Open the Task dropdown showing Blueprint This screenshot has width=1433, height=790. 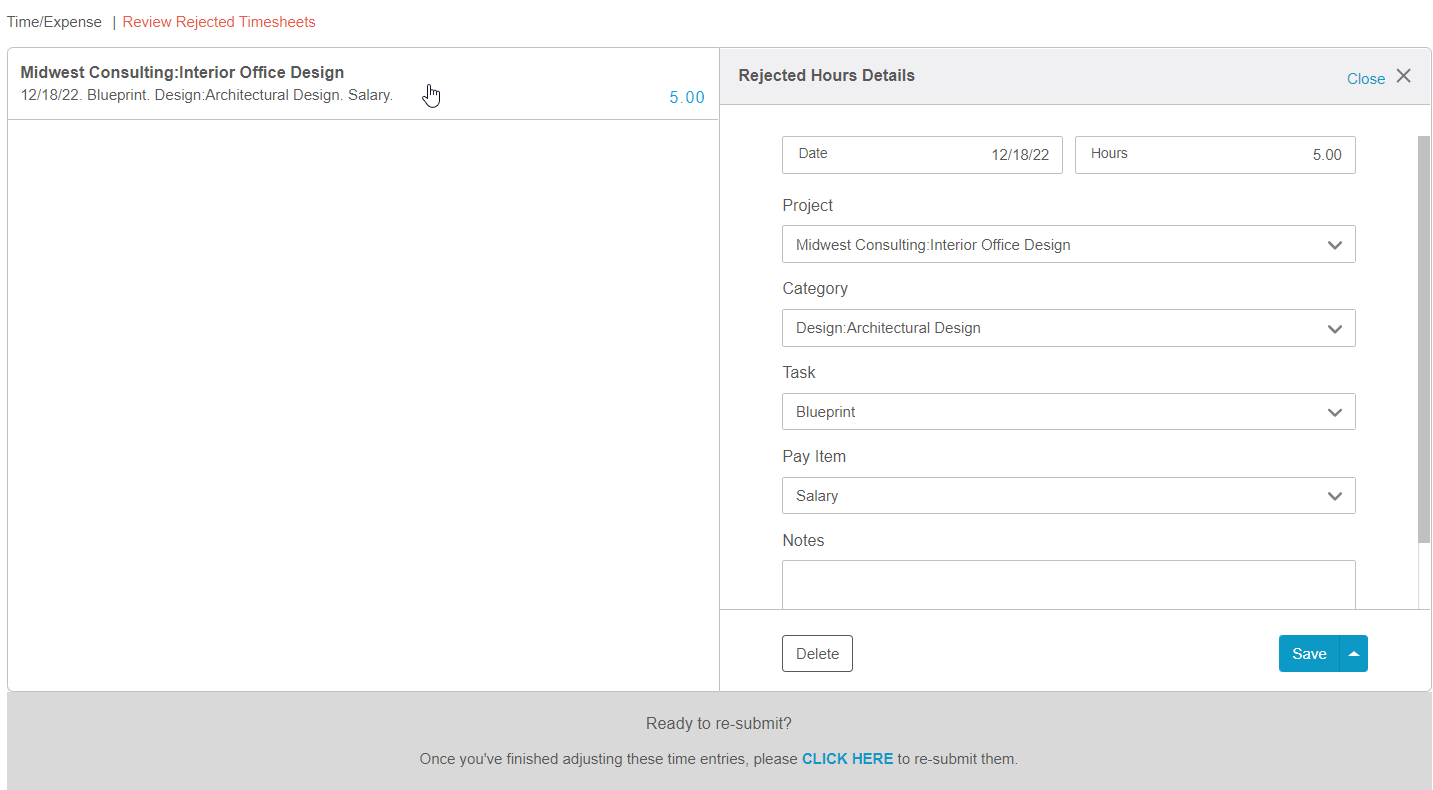tap(1068, 412)
